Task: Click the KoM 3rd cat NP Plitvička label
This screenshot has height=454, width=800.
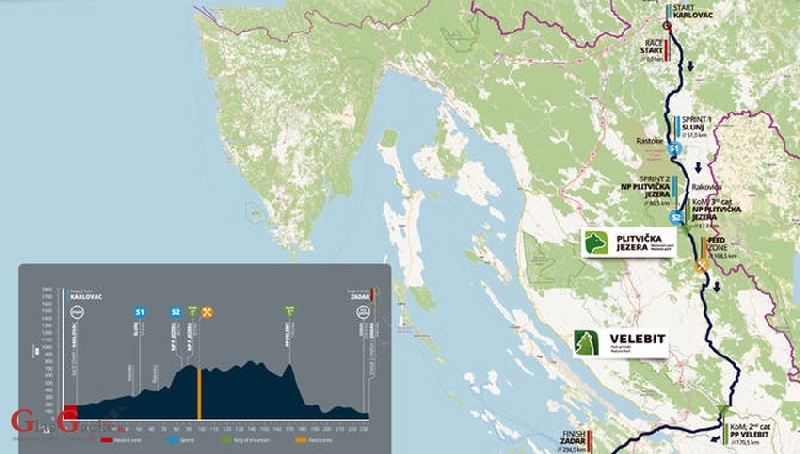Action: click(716, 210)
